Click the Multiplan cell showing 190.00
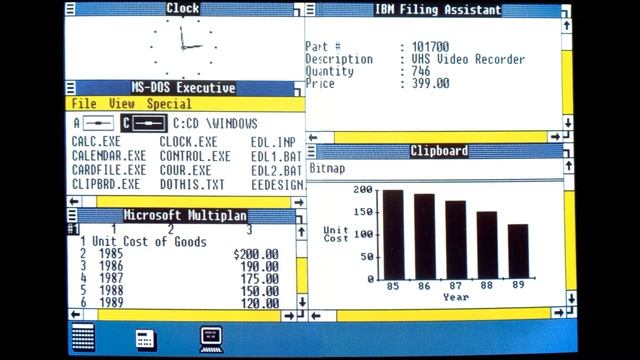Screen dimensions: 640x360 260,267
